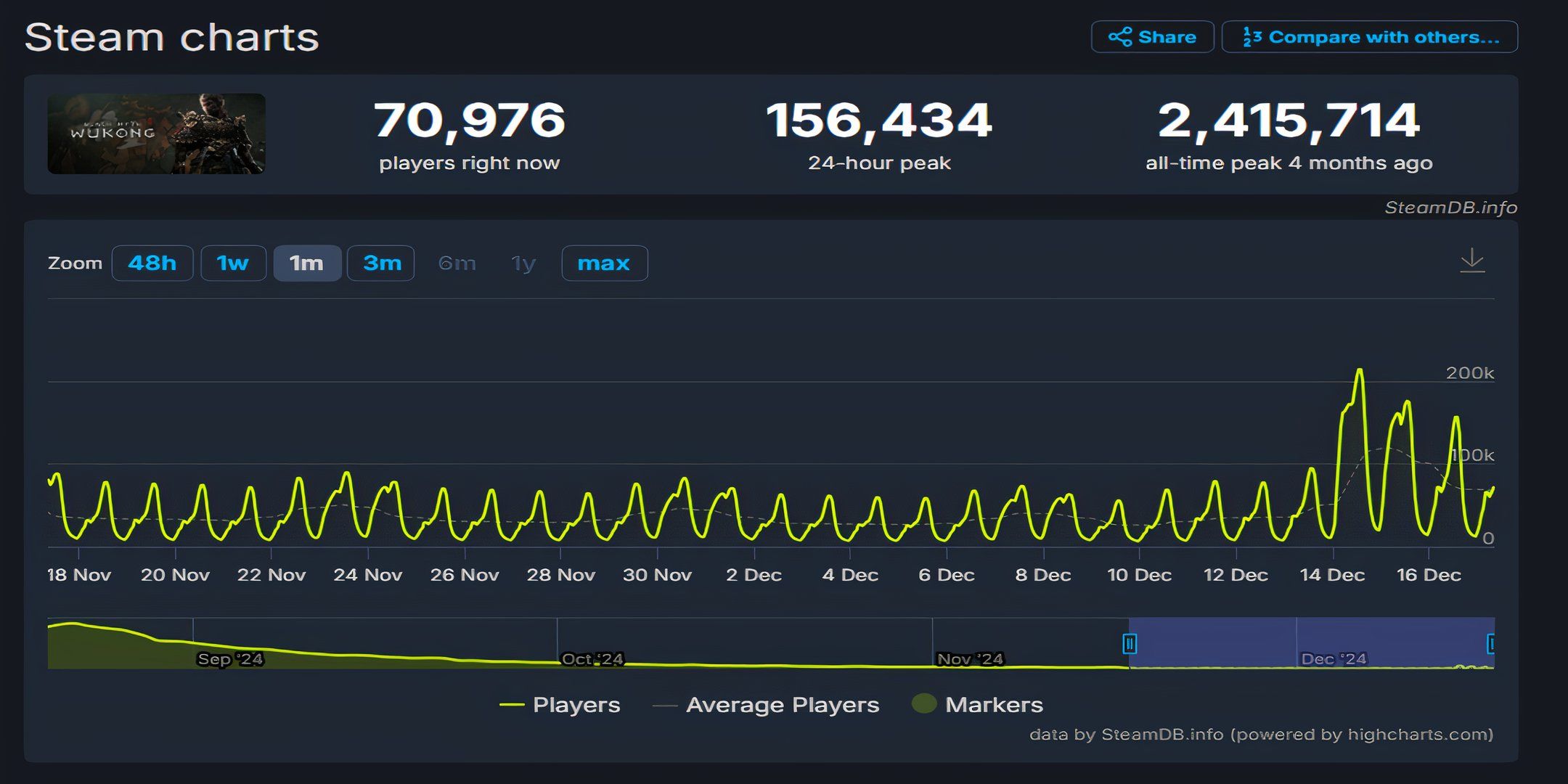Click the 200k y-axis label

click(1469, 373)
